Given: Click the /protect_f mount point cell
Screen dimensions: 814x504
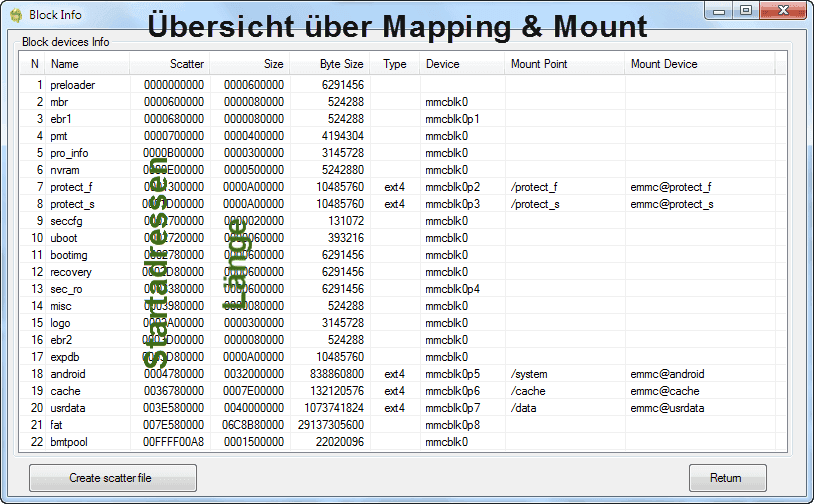Looking at the screenshot, I should [x=534, y=187].
